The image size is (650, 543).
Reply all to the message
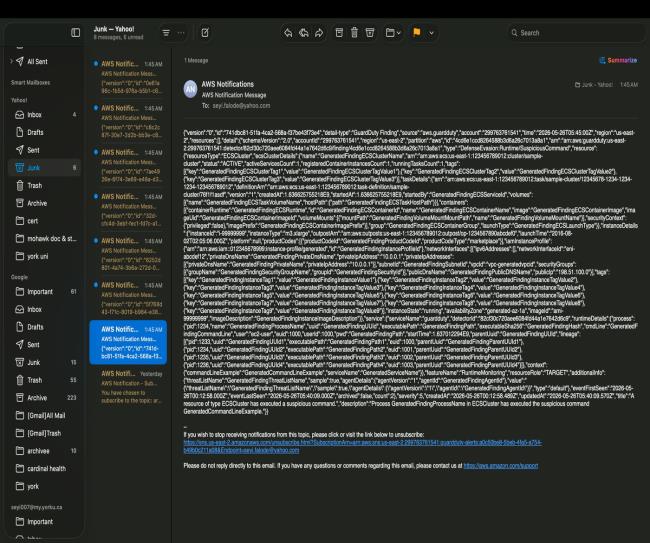tap(303, 33)
